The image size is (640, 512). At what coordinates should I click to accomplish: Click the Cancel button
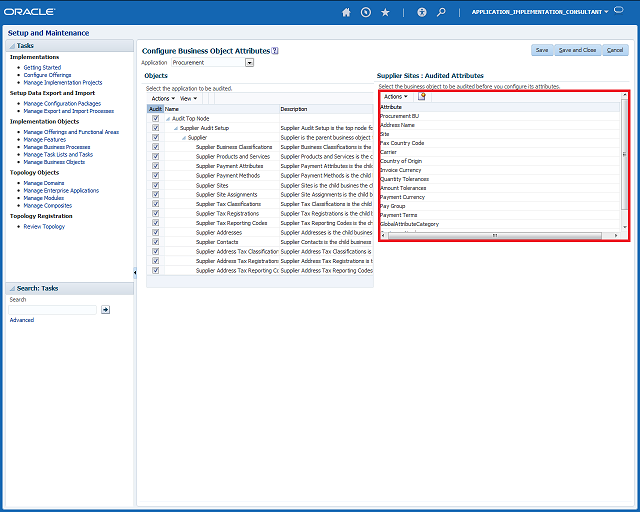[615, 50]
